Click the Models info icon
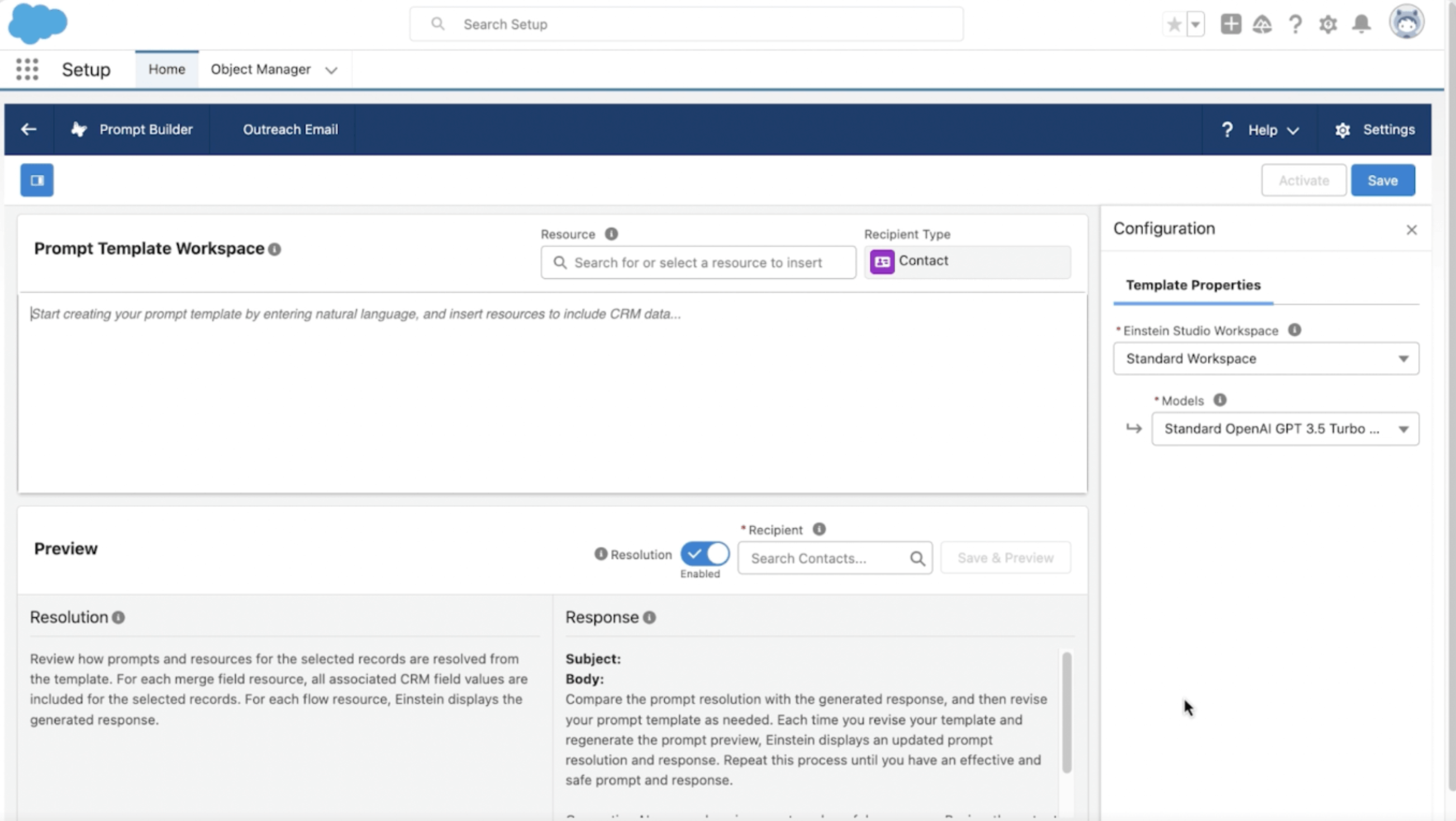Viewport: 1456px width, 821px height. pyautogui.click(x=1220, y=400)
